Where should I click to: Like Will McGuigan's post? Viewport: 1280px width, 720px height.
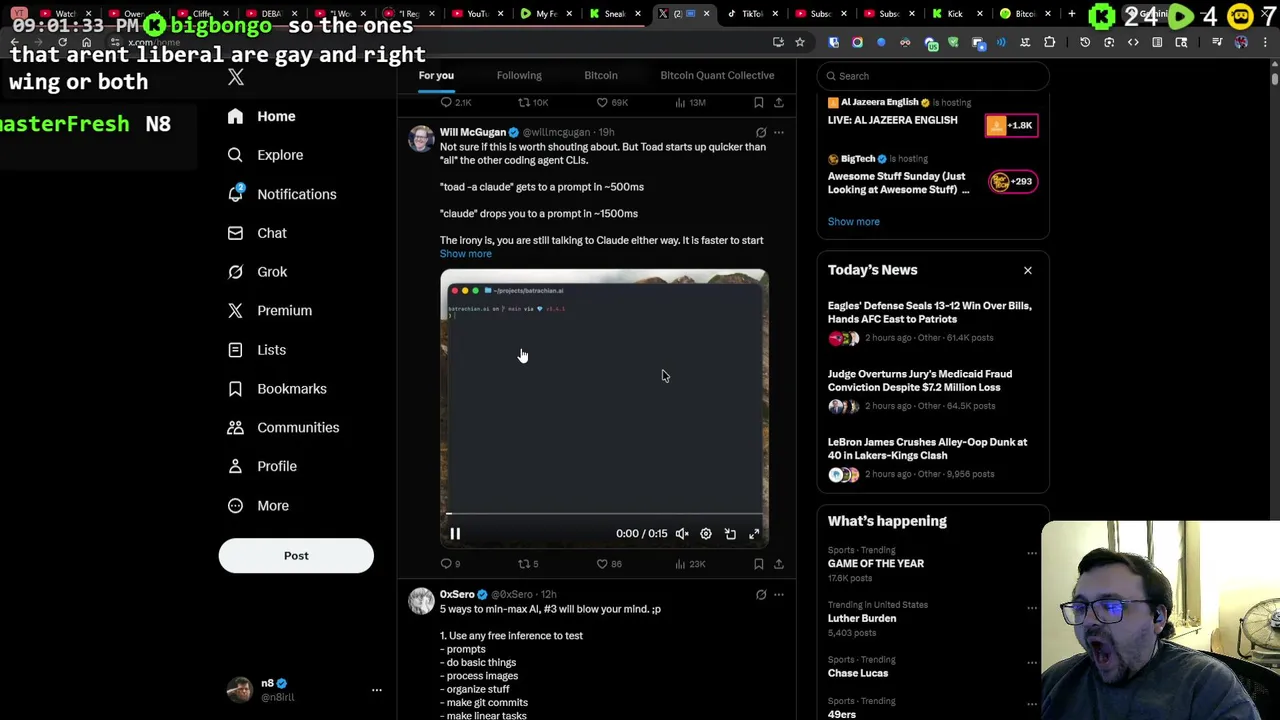[x=609, y=564]
